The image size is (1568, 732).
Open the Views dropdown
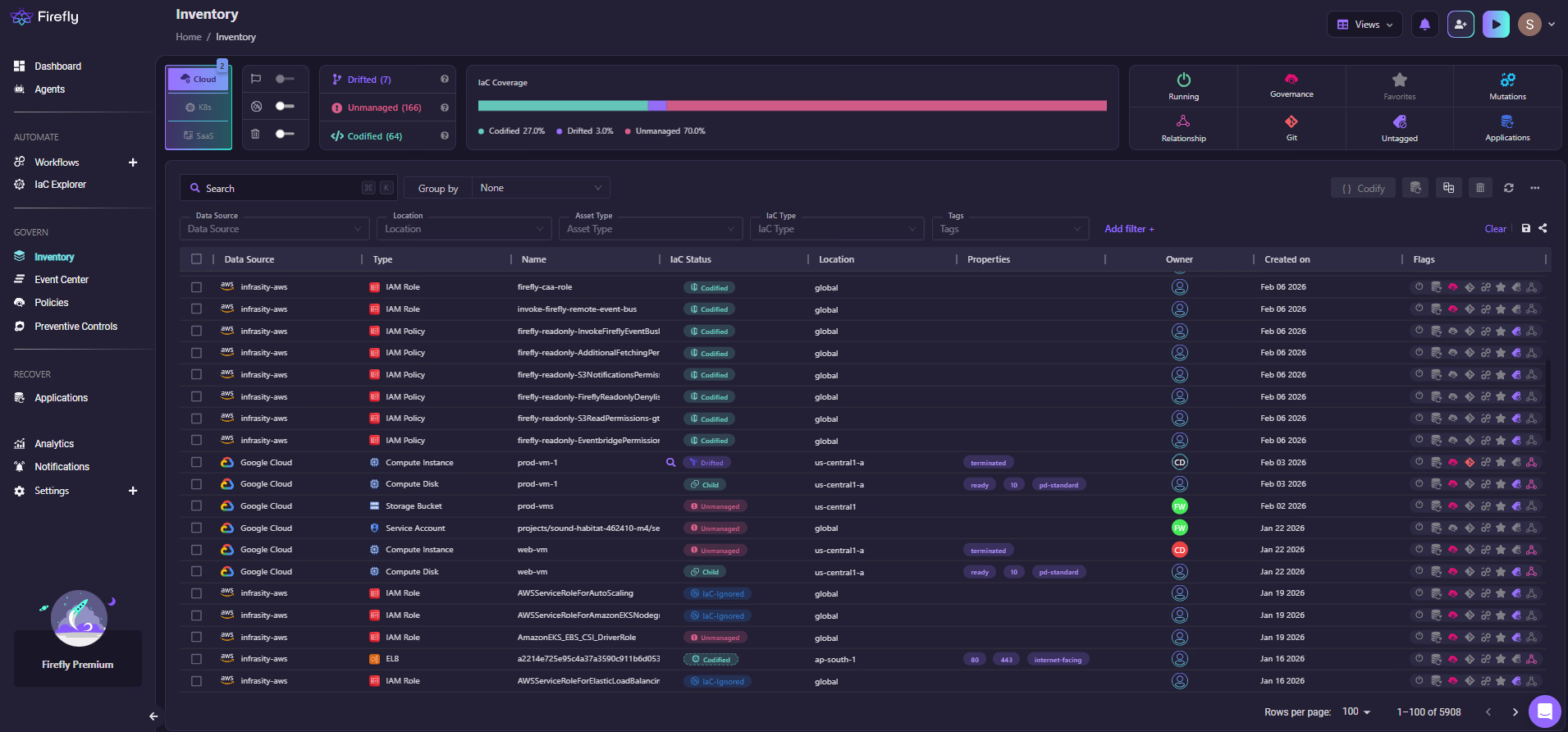pyautogui.click(x=1365, y=25)
